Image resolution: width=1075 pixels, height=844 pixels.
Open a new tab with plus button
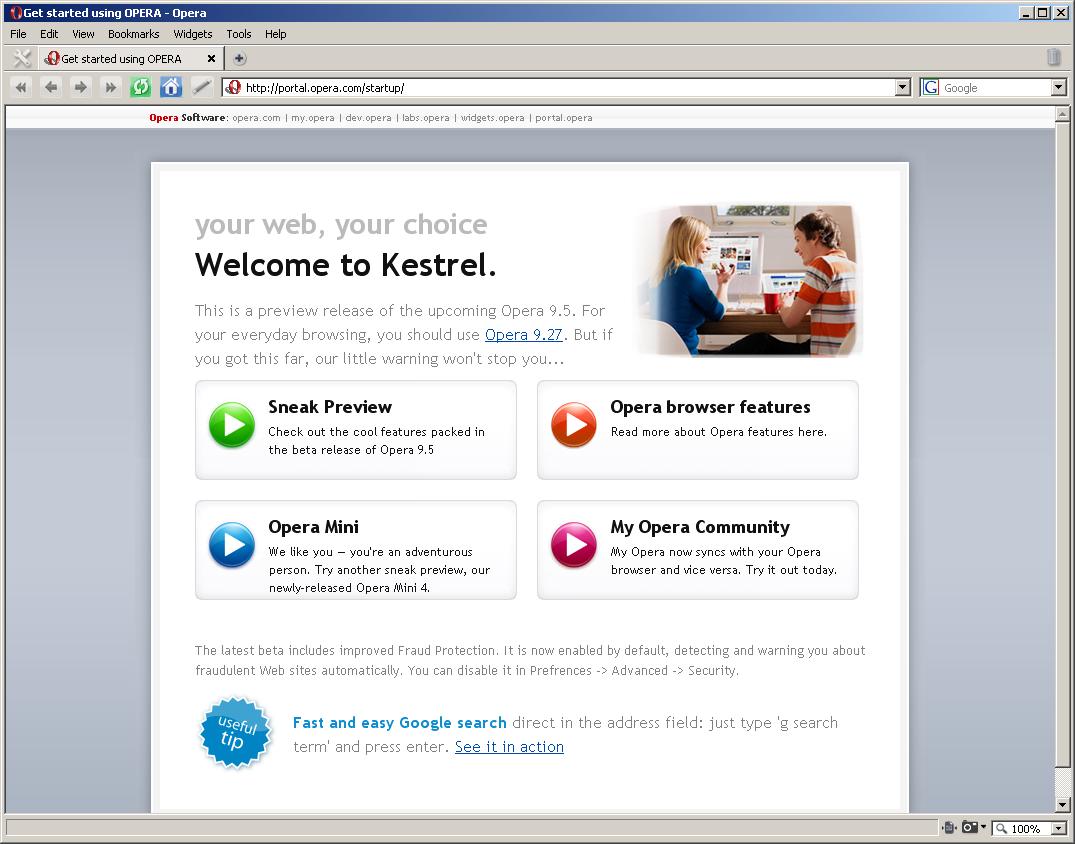239,59
